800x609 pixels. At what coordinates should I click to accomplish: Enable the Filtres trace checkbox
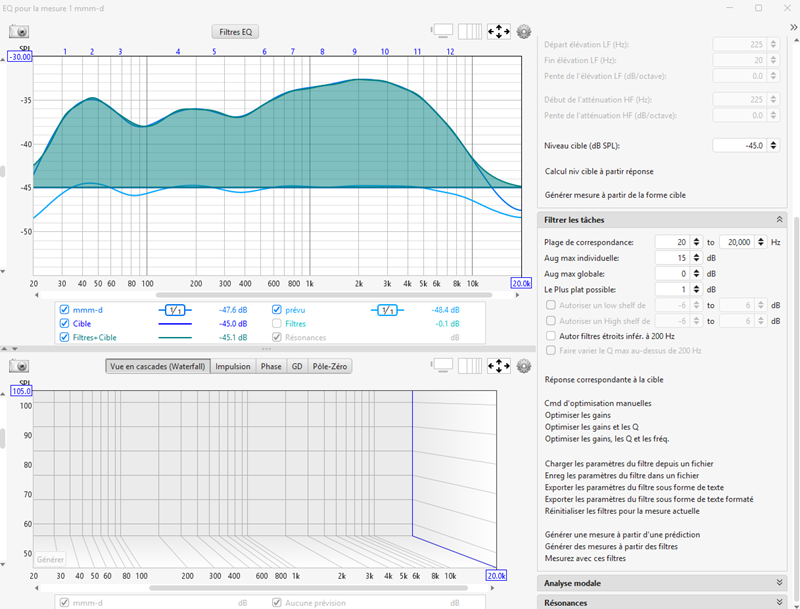(277, 323)
